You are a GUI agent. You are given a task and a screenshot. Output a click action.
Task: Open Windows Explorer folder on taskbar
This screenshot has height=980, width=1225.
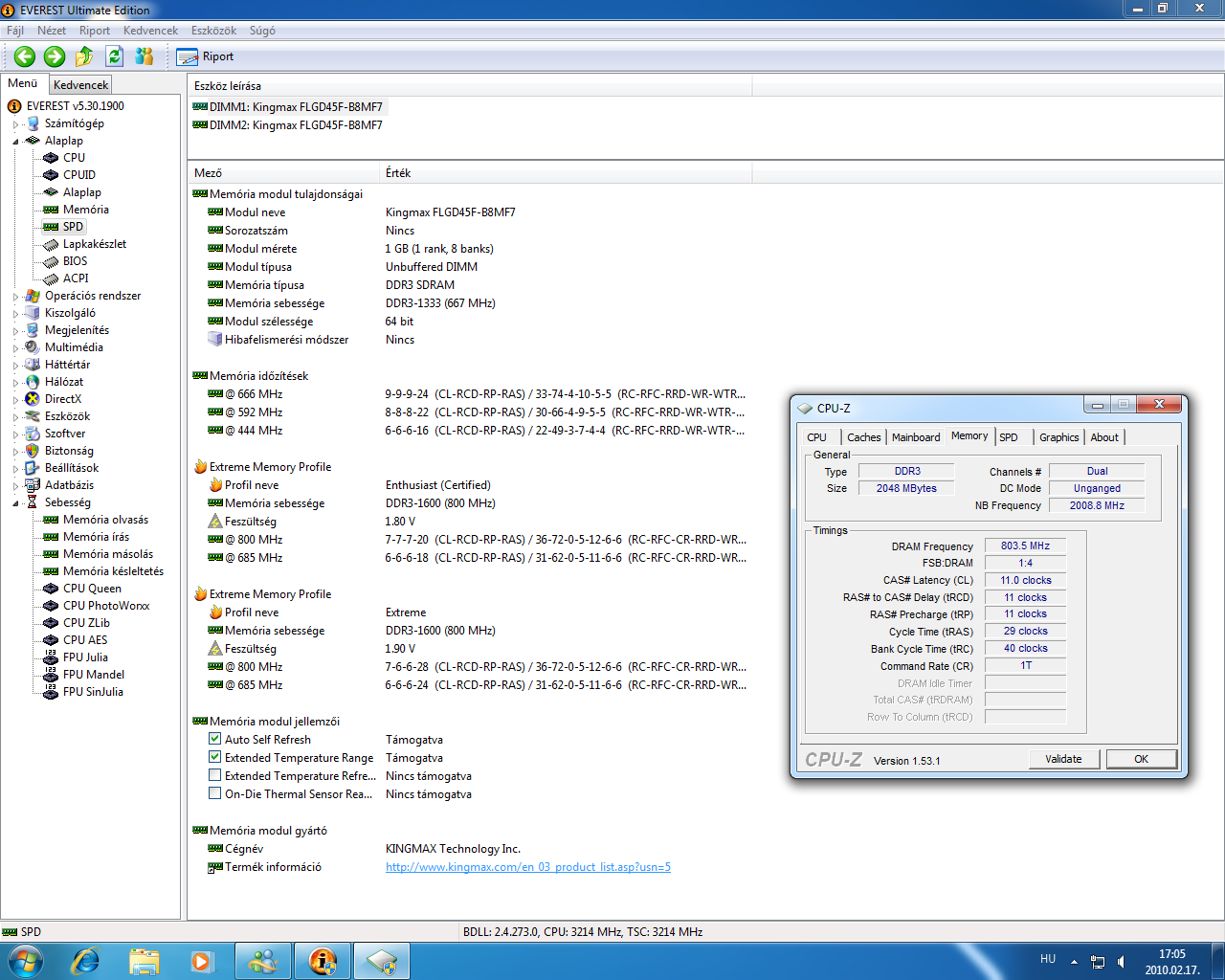click(144, 961)
